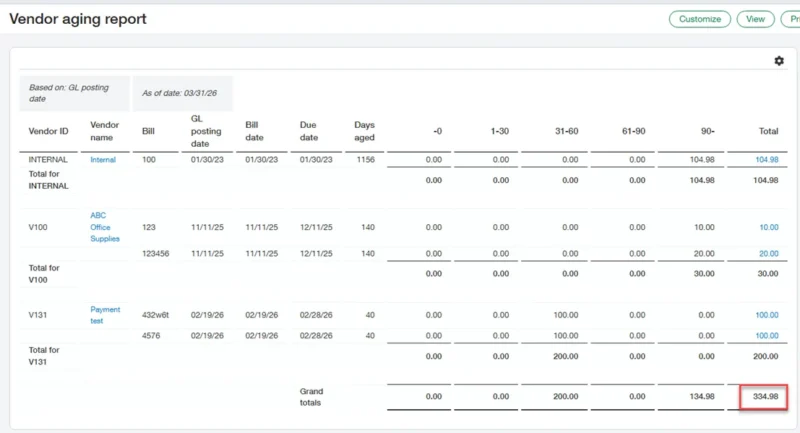Open the 100.00 total link for bill 4576
The width and height of the screenshot is (800, 433).
pos(766,336)
